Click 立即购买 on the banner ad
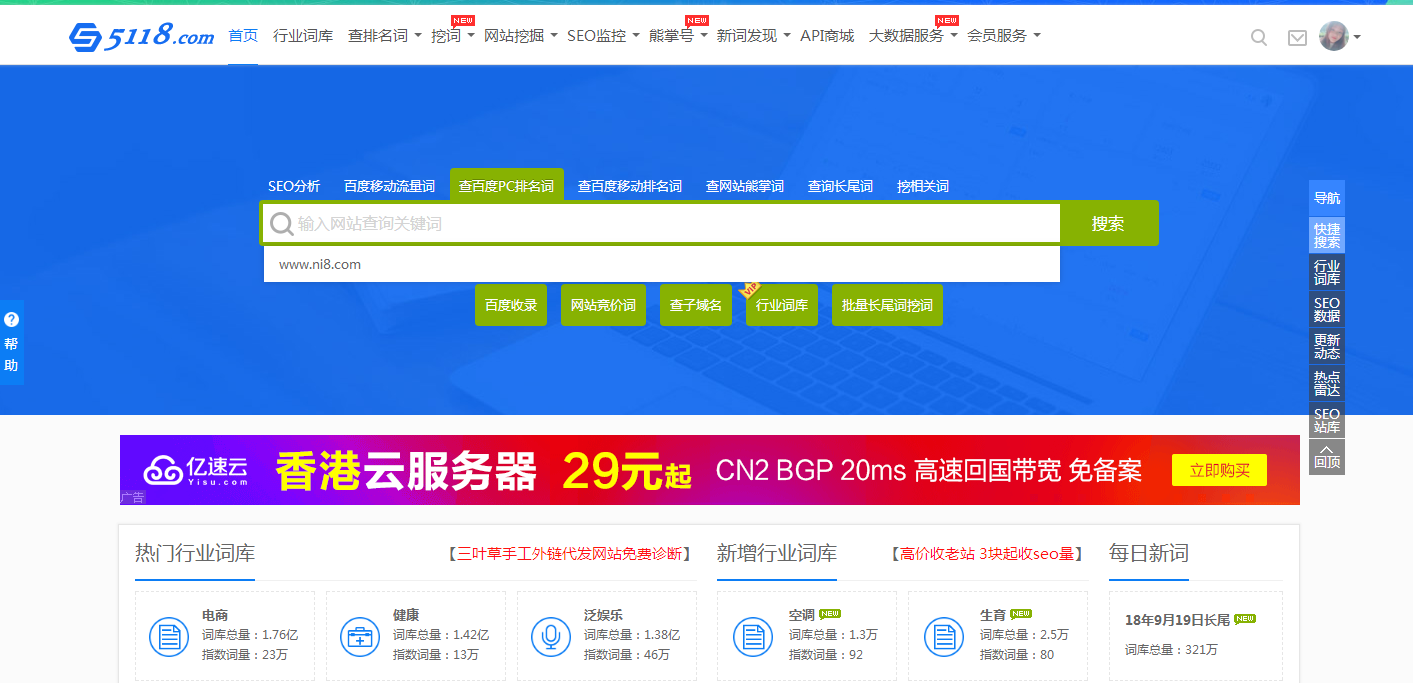1413x683 pixels. coord(1219,470)
